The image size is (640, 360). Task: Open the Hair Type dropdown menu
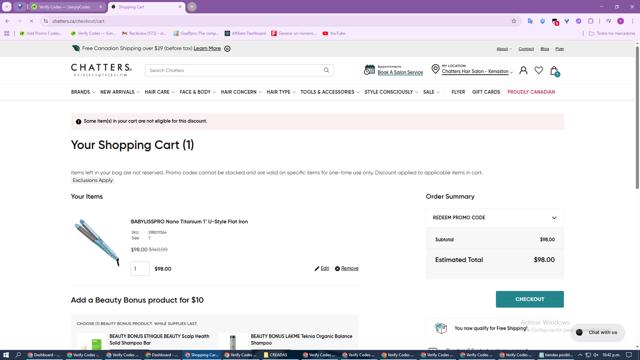(x=281, y=92)
